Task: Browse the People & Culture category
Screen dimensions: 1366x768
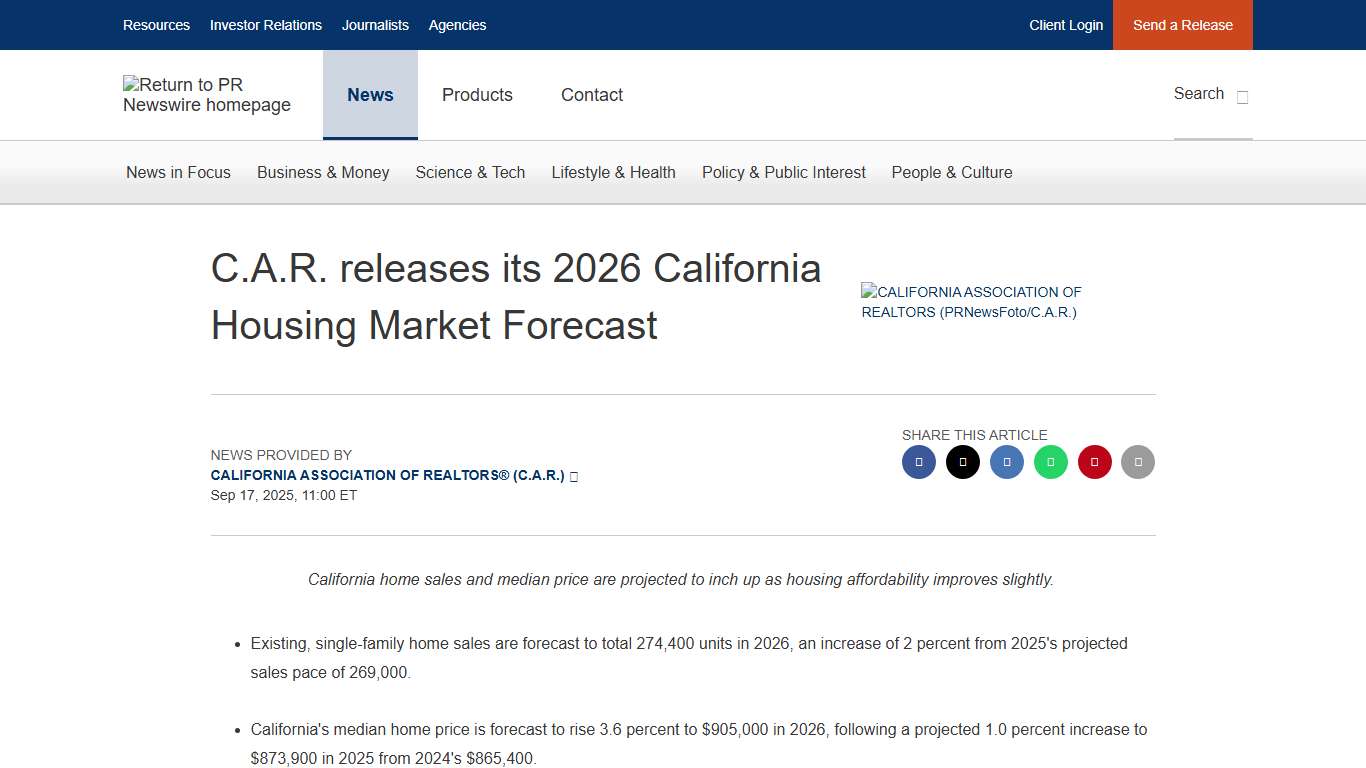Action: coord(951,172)
